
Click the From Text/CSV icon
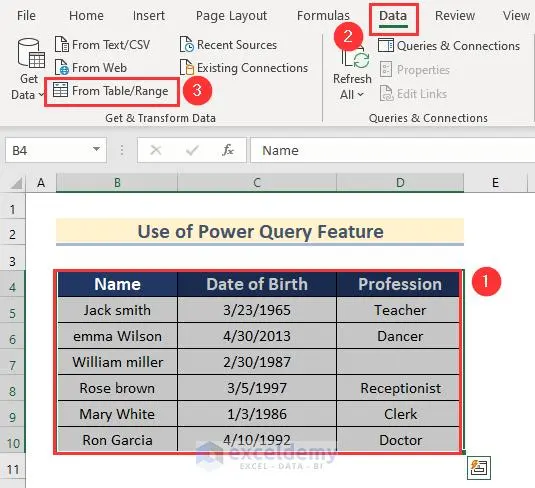tap(62, 45)
